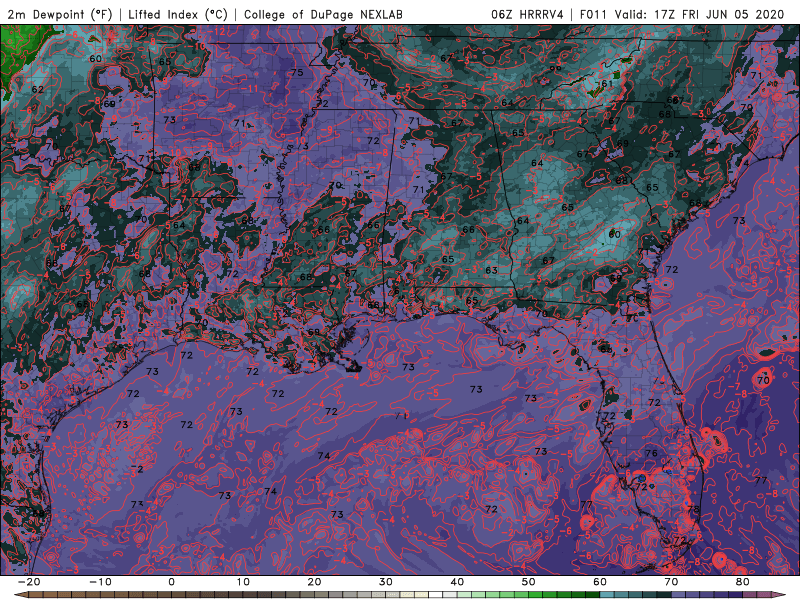800x600 pixels.
Task: Click the 10 label on the color scale
Action: (243, 582)
